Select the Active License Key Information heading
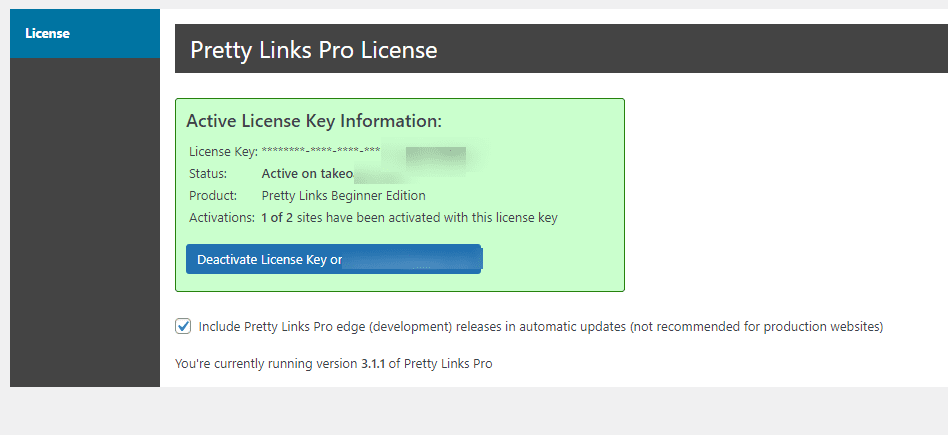The width and height of the screenshot is (948, 435). pyautogui.click(x=314, y=121)
